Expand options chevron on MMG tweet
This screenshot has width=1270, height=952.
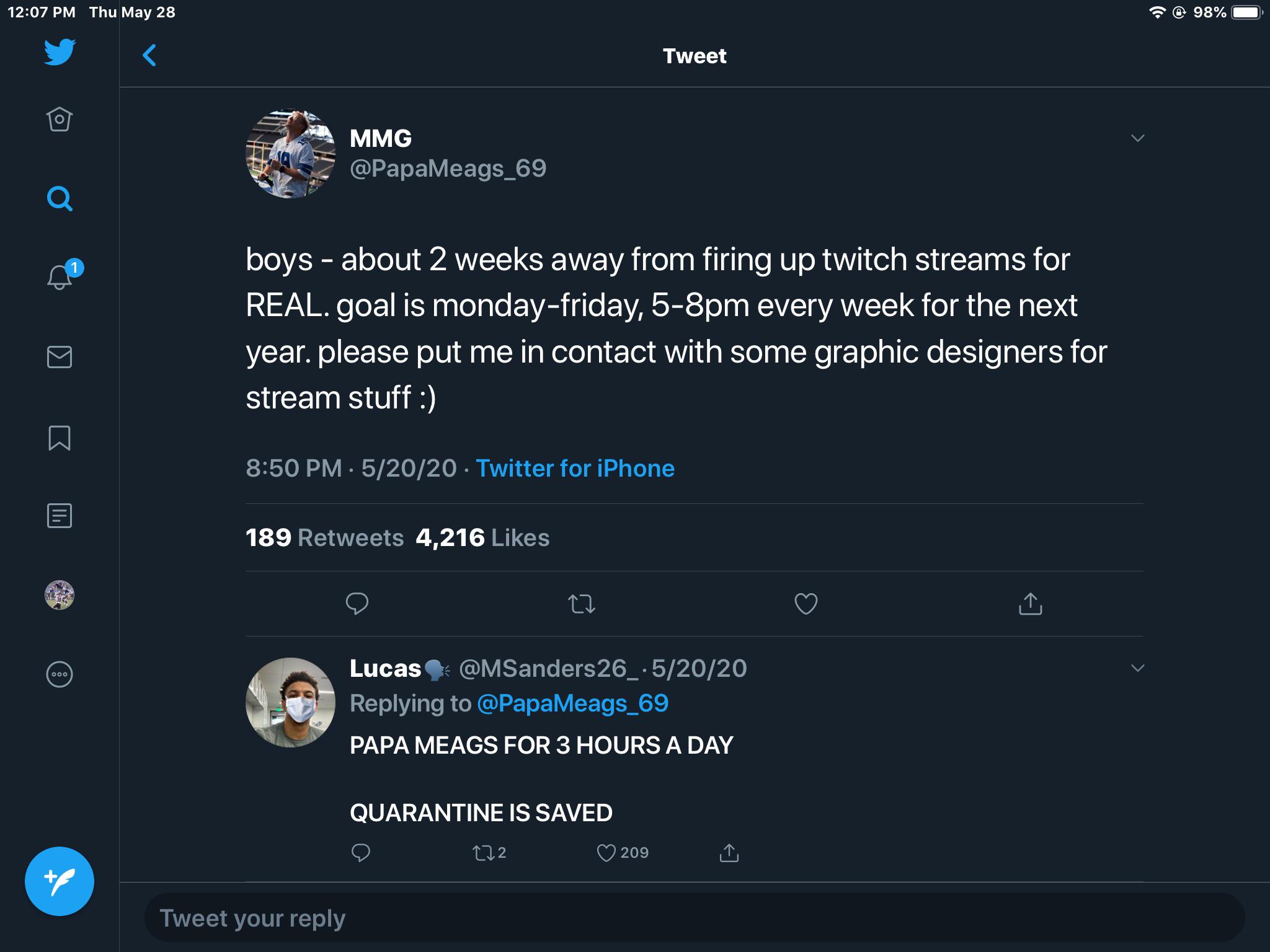(1137, 138)
